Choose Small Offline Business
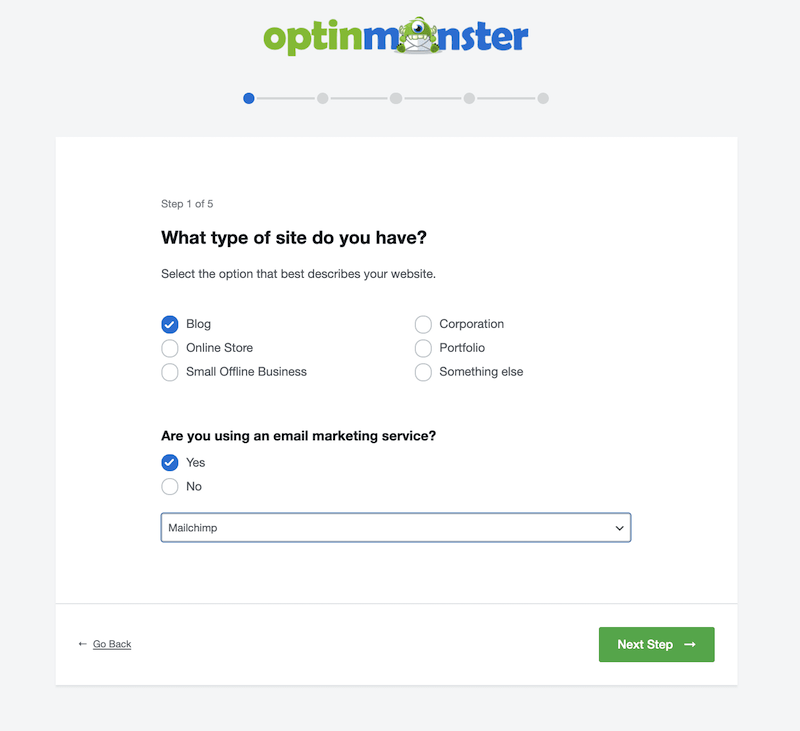The height and width of the screenshot is (731, 800). [x=170, y=372]
